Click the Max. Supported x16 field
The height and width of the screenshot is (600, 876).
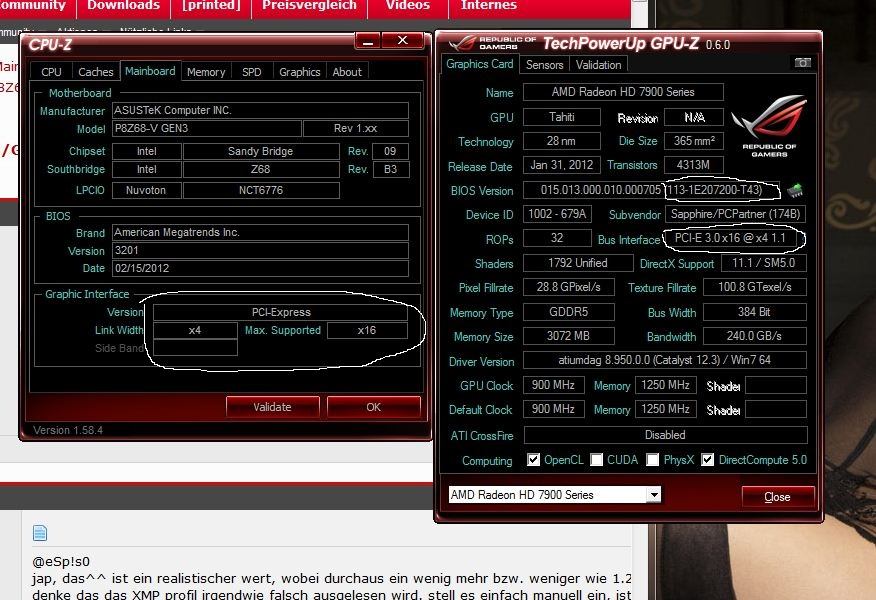click(x=367, y=330)
